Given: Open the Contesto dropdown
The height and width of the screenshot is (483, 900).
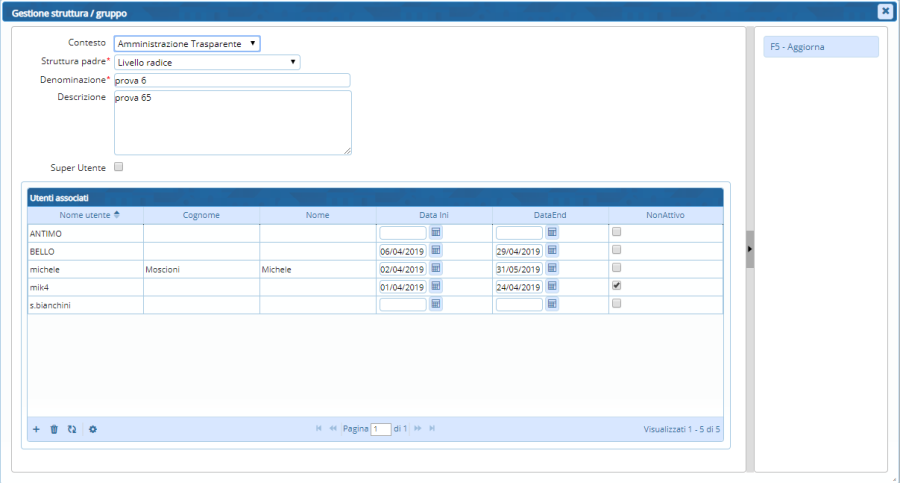Looking at the screenshot, I should [187, 44].
